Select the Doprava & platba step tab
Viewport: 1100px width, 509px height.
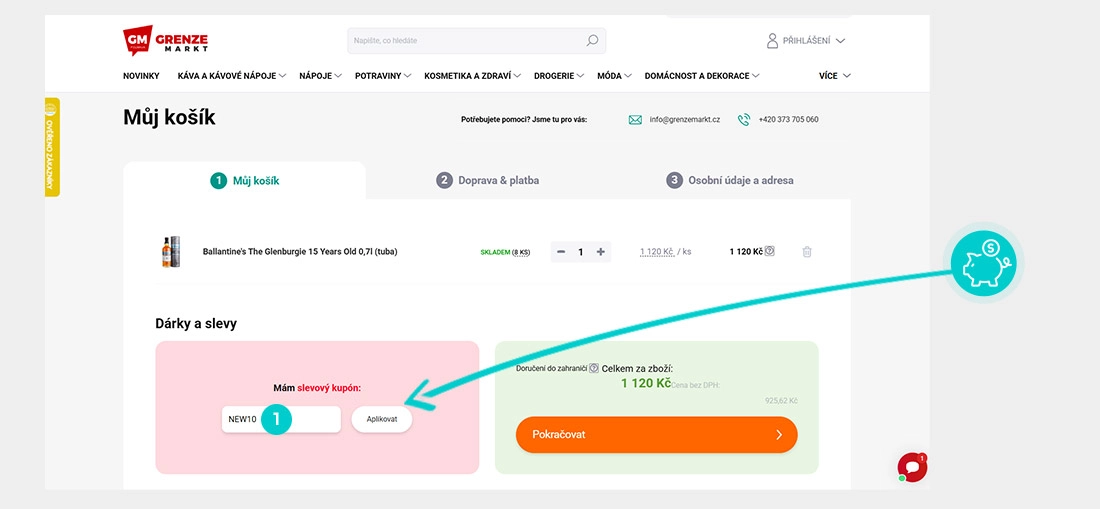(488, 180)
